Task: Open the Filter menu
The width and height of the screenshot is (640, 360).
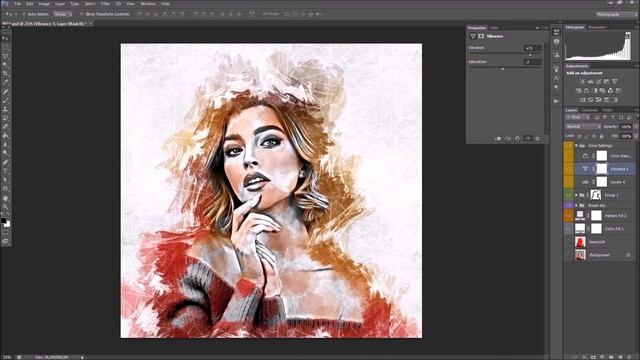Action: pyautogui.click(x=105, y=4)
